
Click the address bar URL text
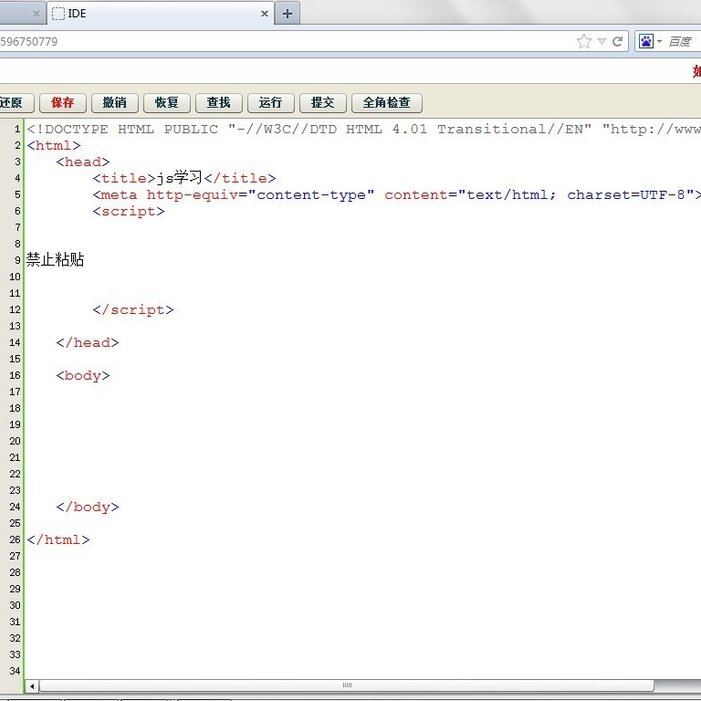29,42
